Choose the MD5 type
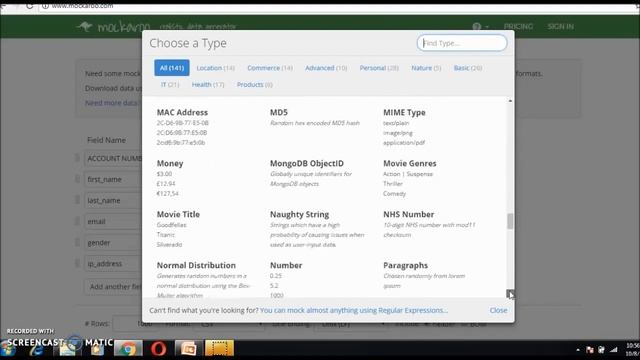640x360 pixels. 279,112
